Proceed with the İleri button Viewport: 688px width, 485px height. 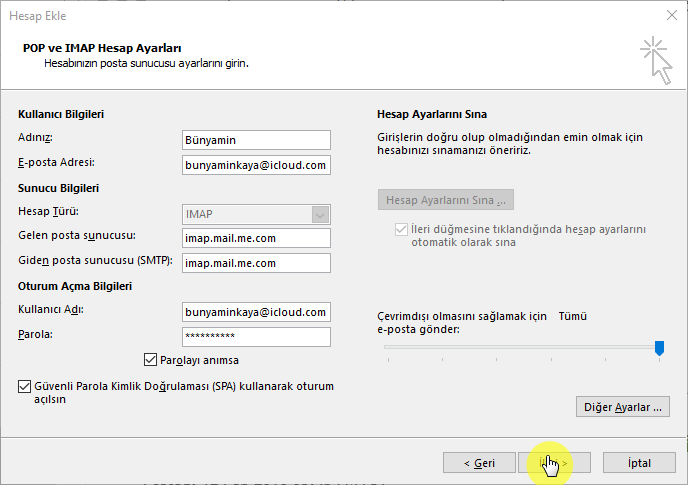pyautogui.click(x=554, y=463)
